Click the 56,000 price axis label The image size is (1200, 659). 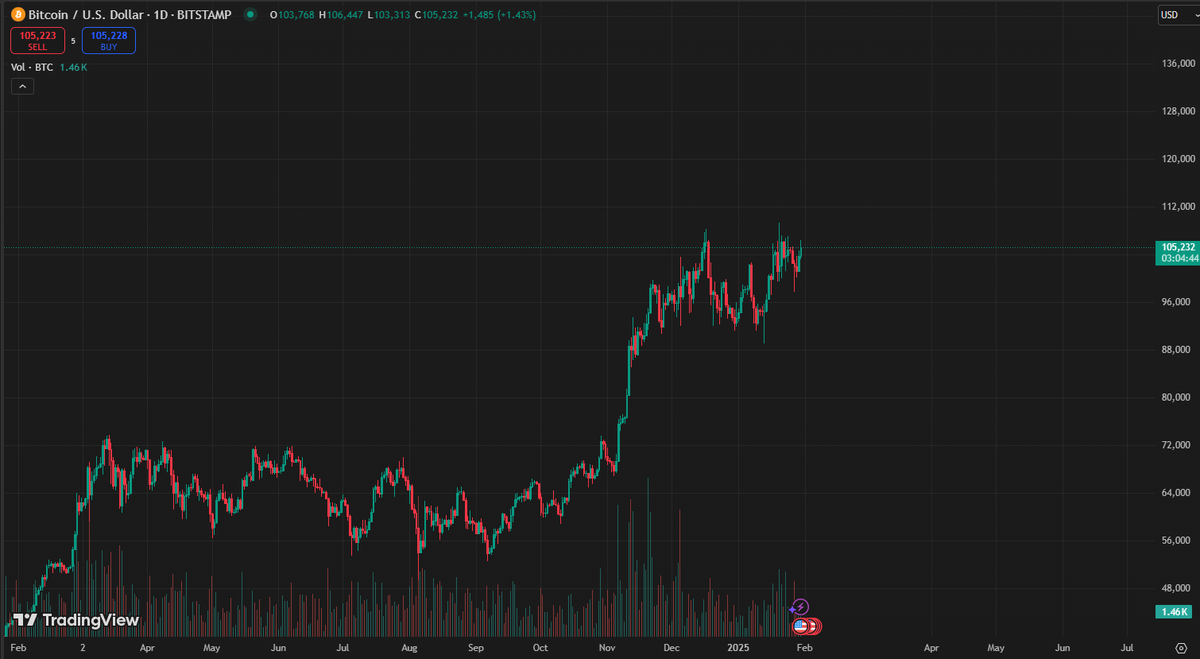click(x=1174, y=540)
